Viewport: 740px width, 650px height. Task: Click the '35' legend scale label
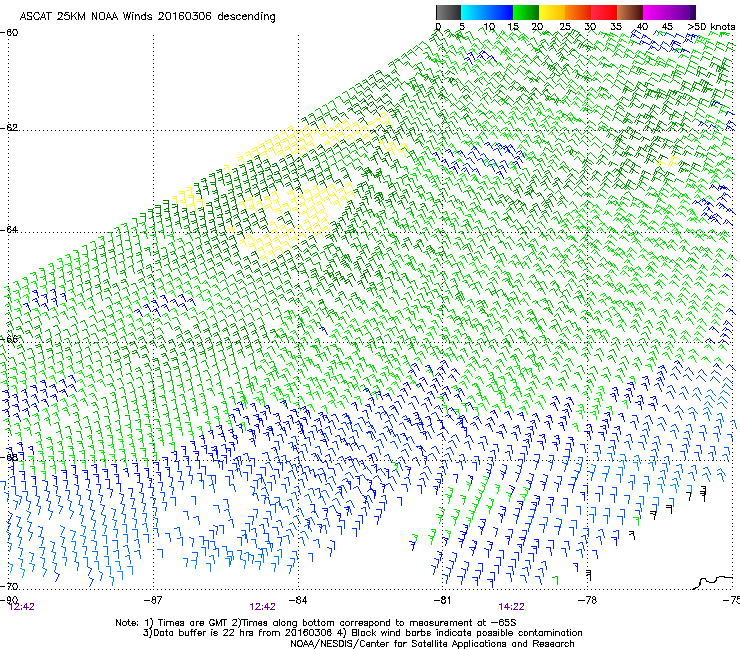[x=616, y=27]
